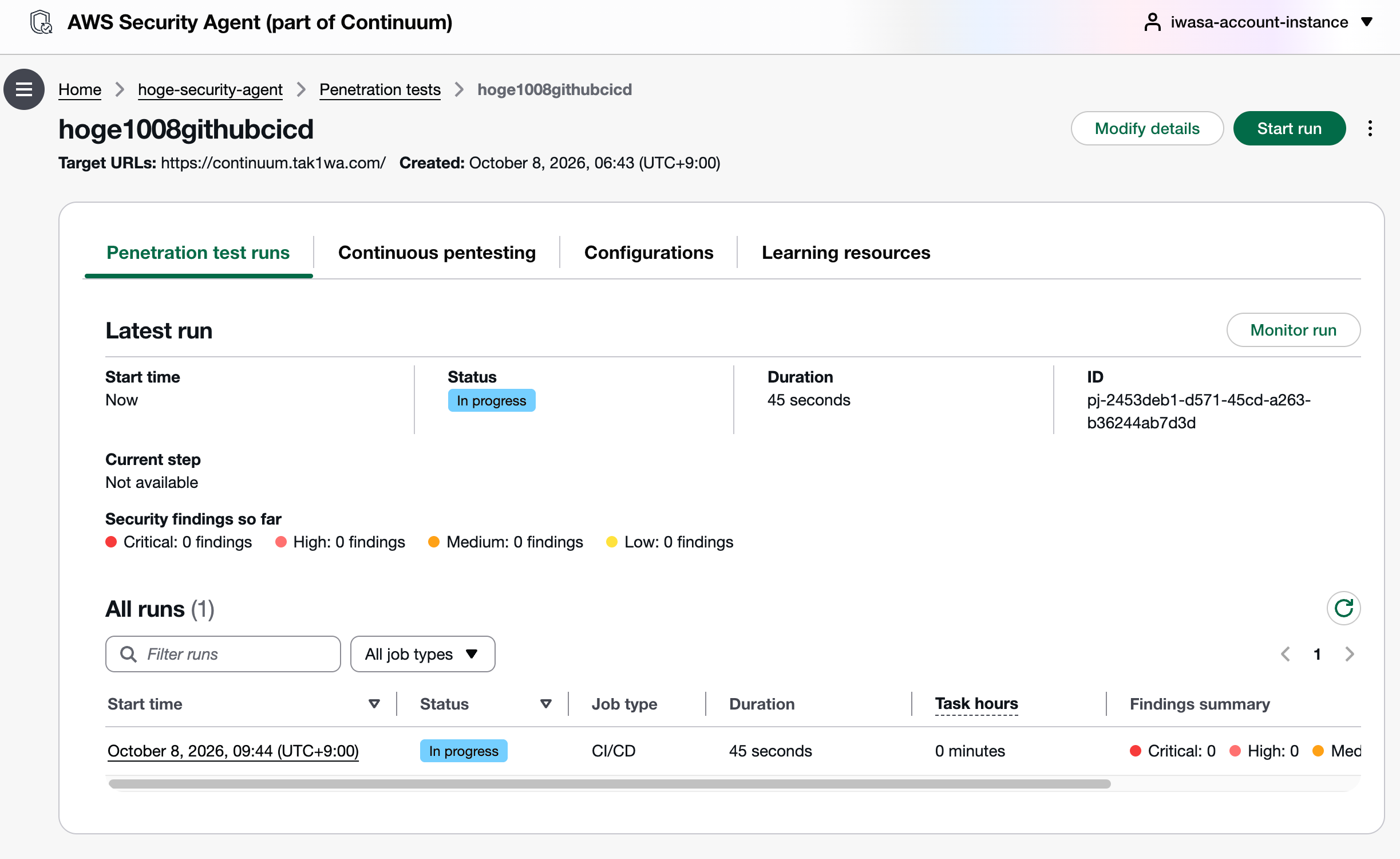The height and width of the screenshot is (859, 1400).
Task: Click the Start run button
Action: coord(1289,128)
